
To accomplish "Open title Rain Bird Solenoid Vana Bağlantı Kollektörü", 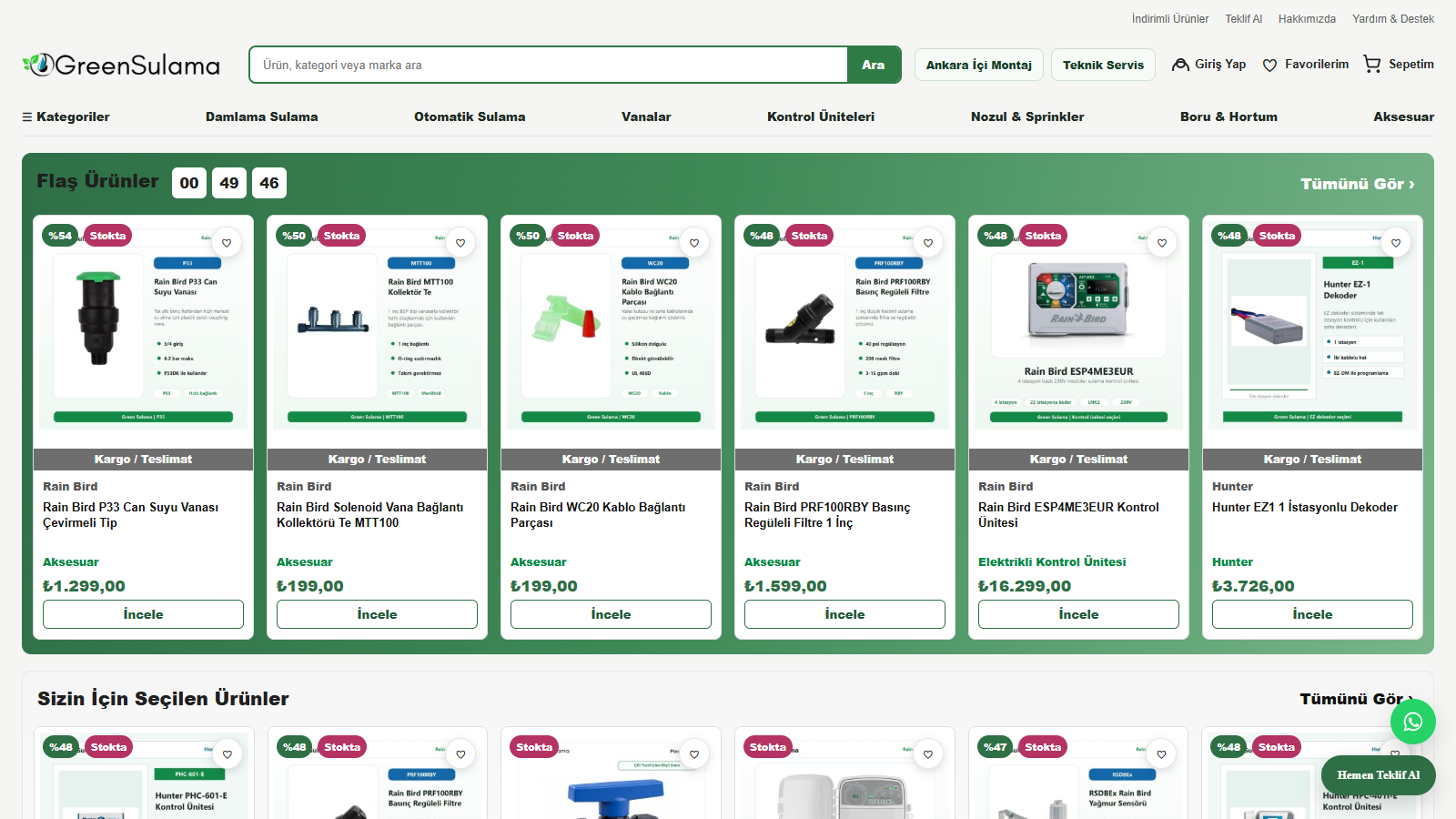I will pos(369,515).
